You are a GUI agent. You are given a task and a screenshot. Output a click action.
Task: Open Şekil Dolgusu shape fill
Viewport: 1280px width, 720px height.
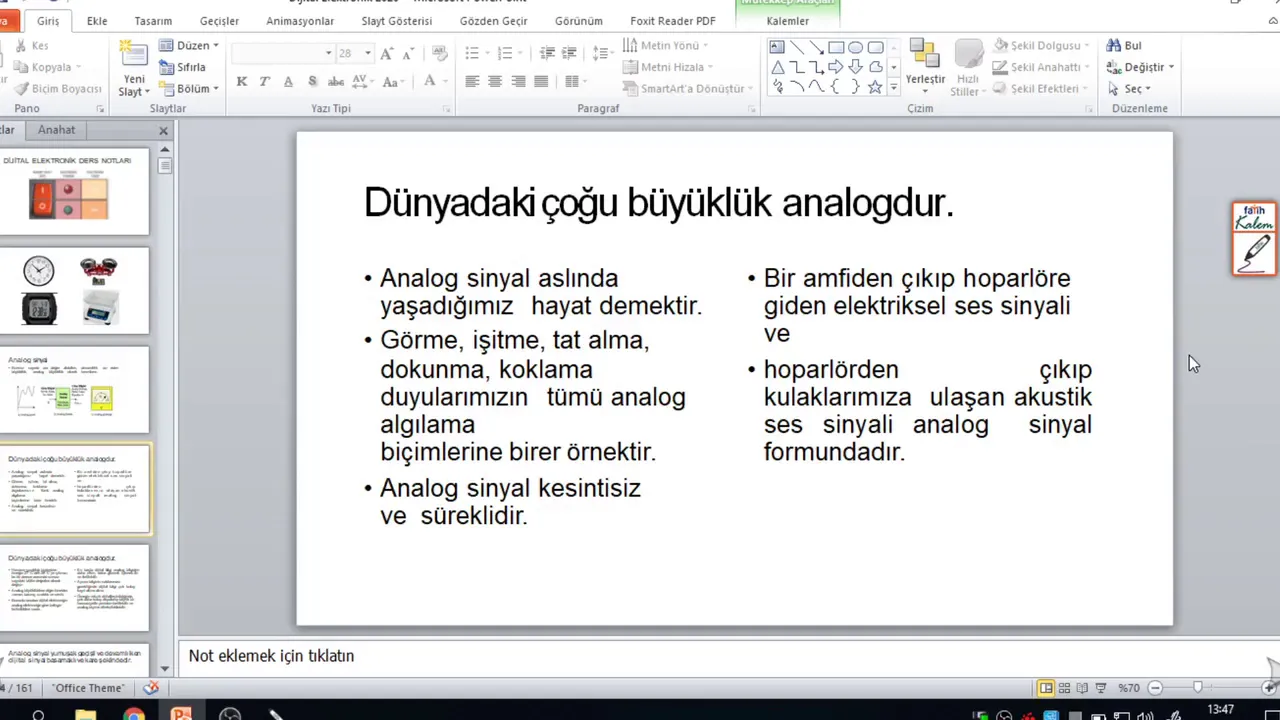[1042, 46]
